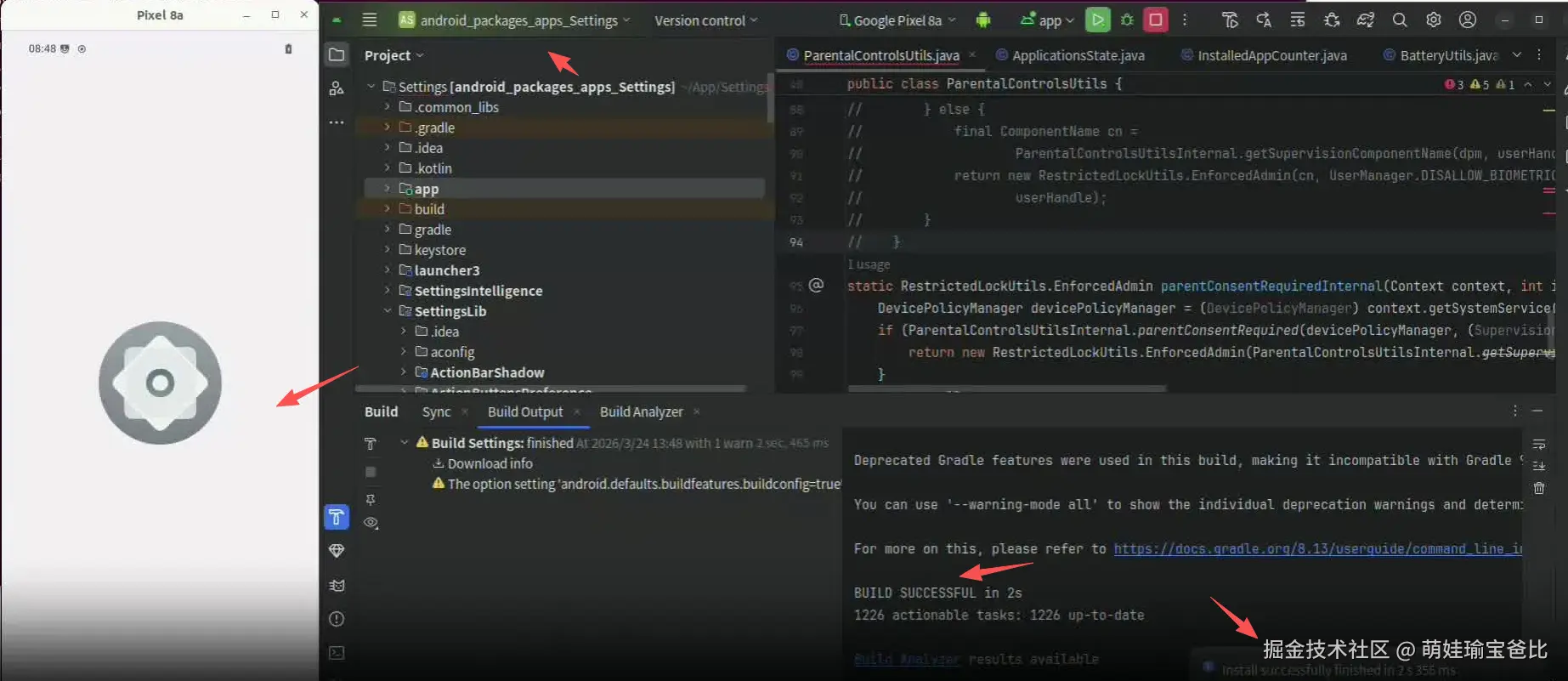Open the Terminal tool window
1568x681 pixels.
(337, 653)
